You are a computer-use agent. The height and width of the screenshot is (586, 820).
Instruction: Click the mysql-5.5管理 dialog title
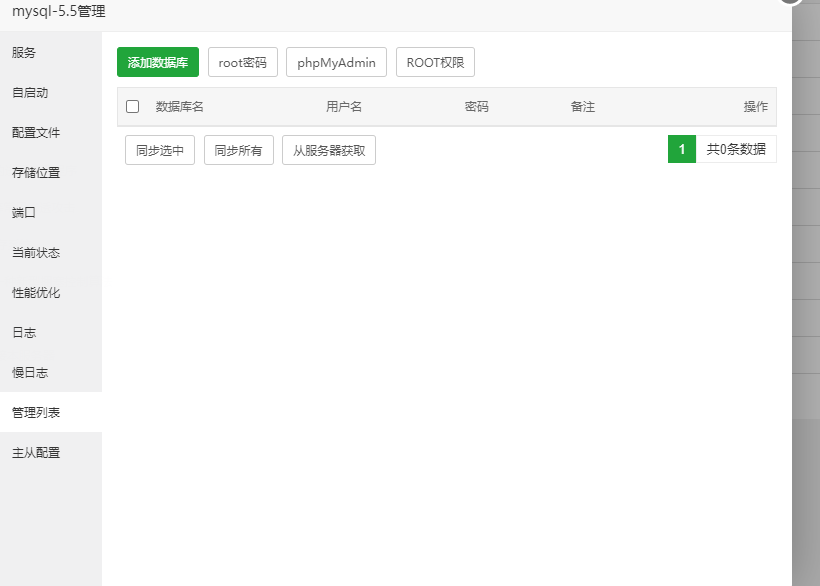pos(59,12)
